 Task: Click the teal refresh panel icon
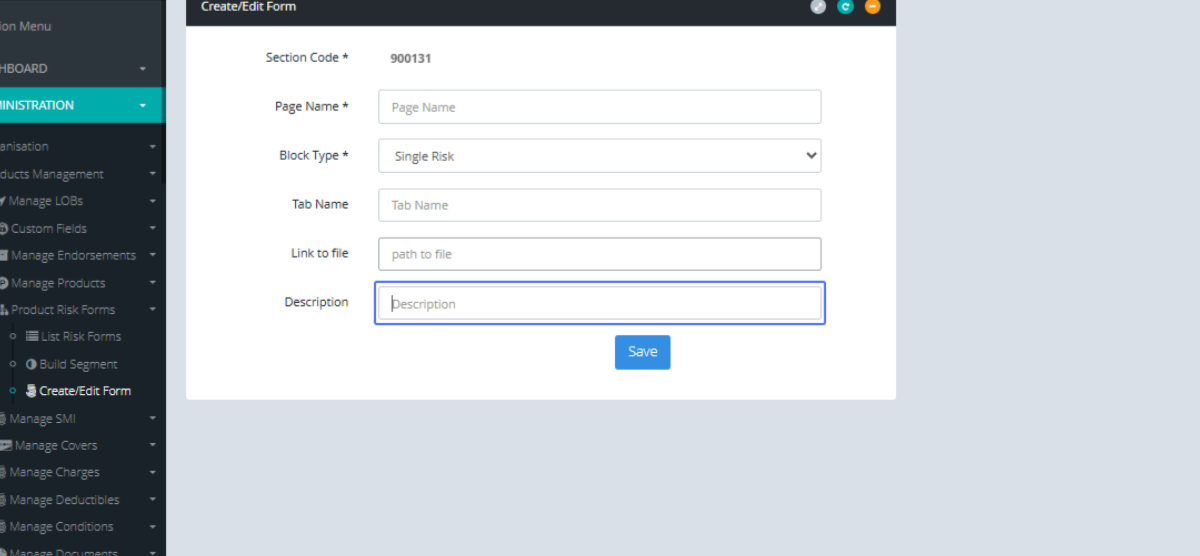[845, 7]
